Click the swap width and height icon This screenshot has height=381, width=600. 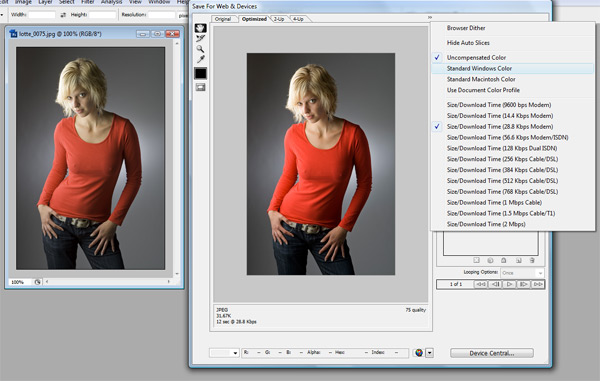click(63, 15)
